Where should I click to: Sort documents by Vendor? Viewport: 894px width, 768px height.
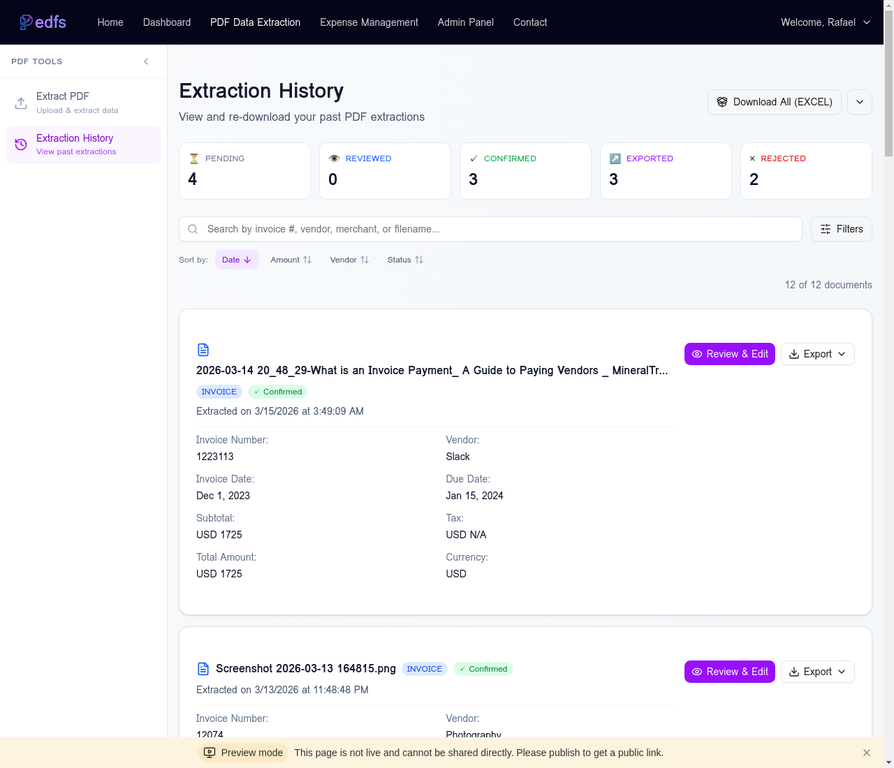[x=349, y=260]
